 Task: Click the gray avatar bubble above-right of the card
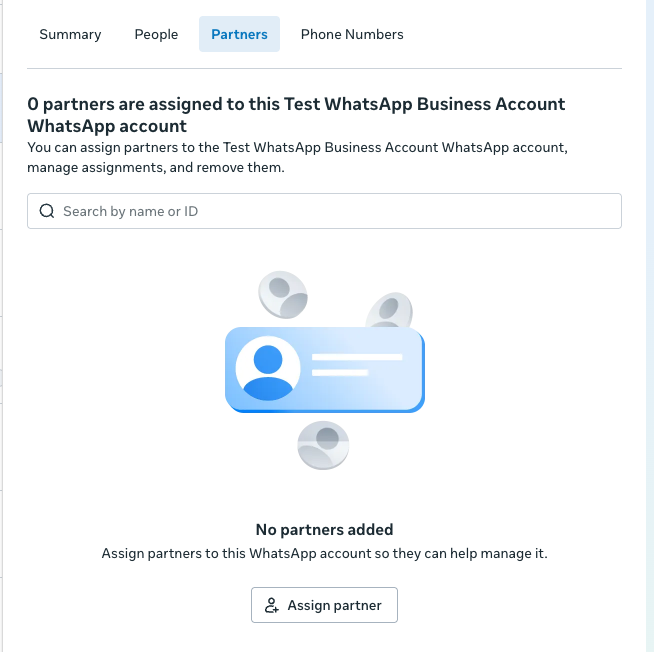pos(389,311)
